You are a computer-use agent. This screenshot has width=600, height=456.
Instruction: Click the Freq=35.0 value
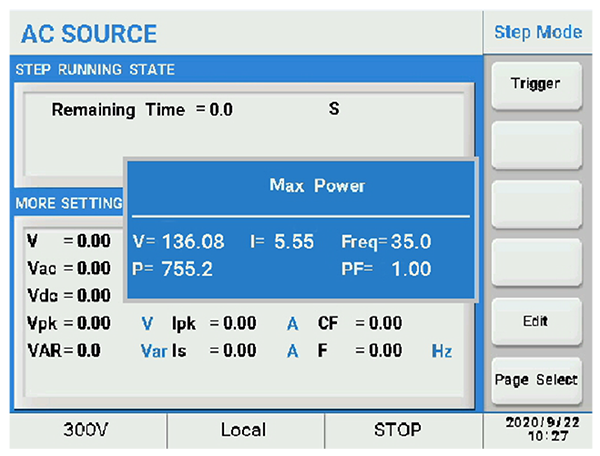[386, 241]
